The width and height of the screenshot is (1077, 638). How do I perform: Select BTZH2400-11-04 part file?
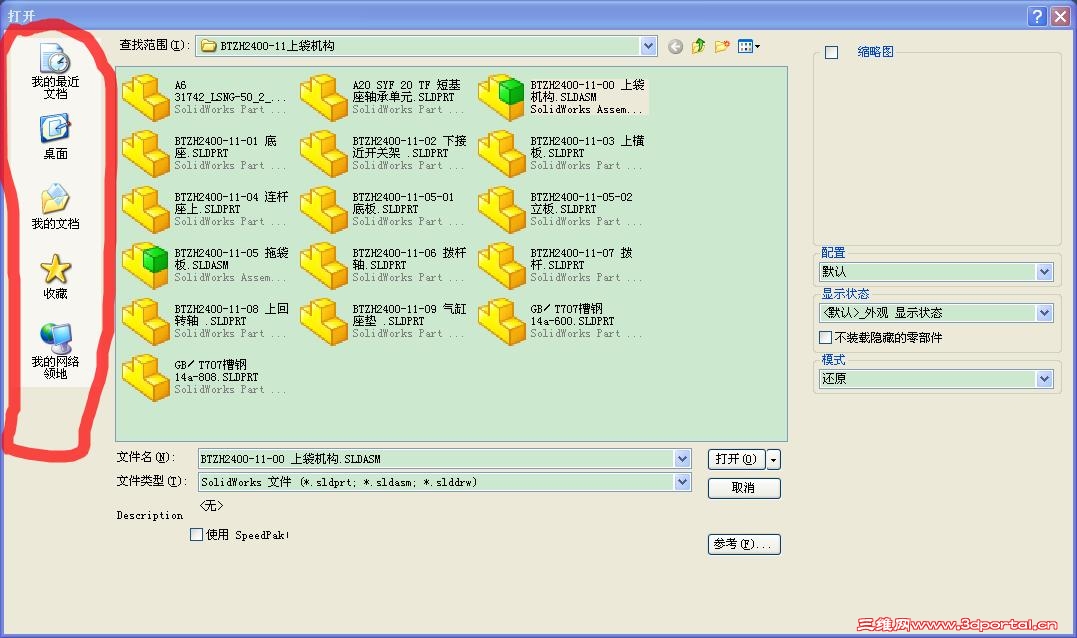coord(205,209)
